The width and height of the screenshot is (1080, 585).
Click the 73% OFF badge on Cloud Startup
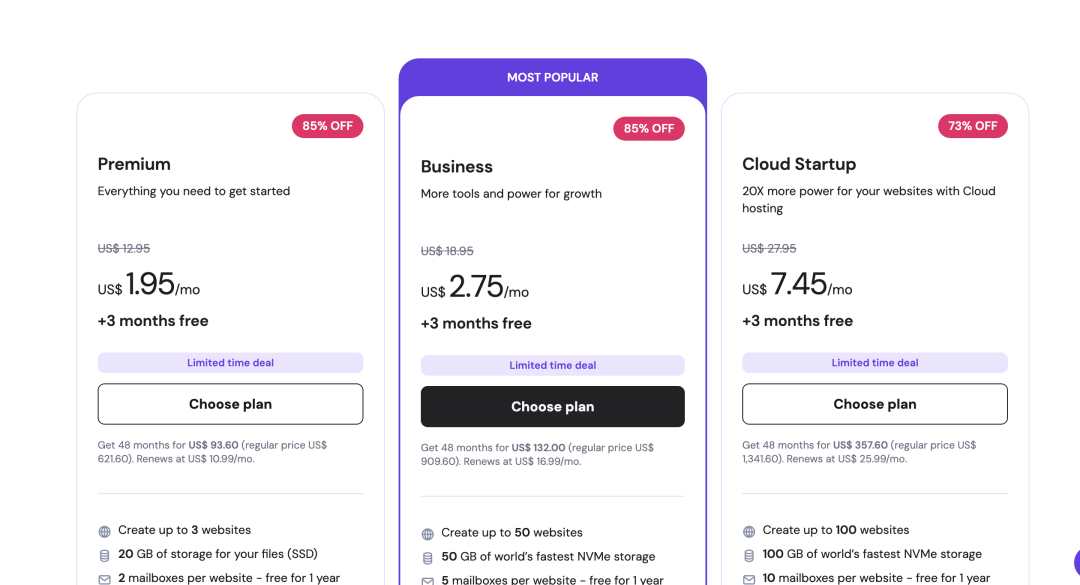(x=973, y=126)
